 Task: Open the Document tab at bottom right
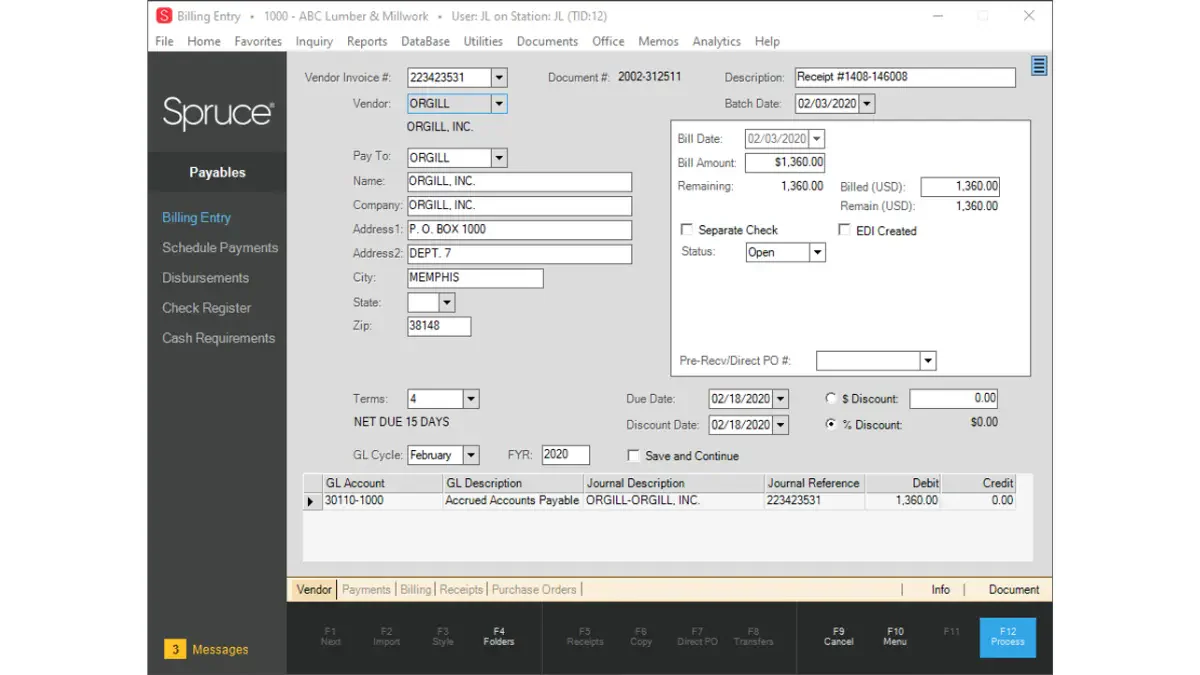point(1014,590)
